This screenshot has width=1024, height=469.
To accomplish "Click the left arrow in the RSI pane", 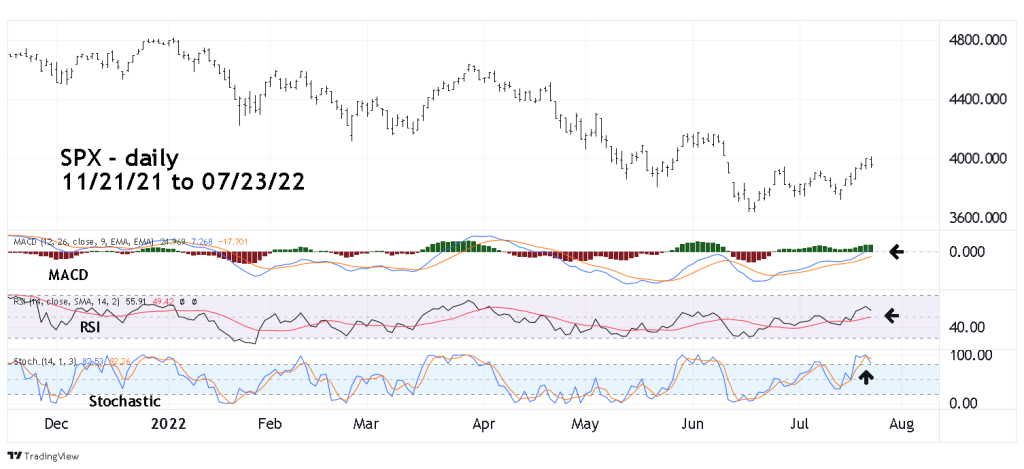I will coord(893,316).
